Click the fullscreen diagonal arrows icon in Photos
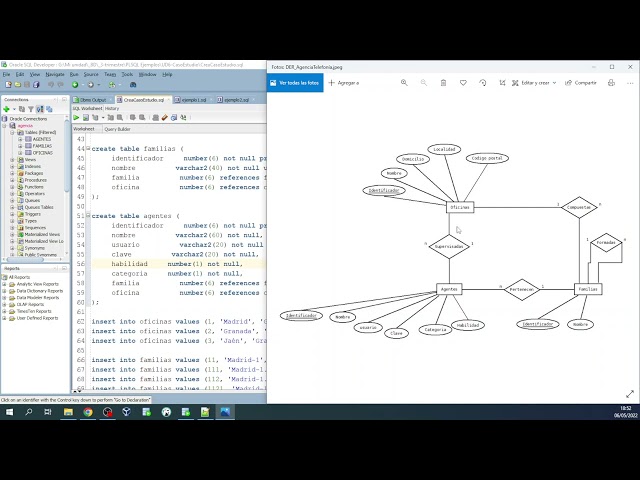 pyautogui.click(x=630, y=394)
